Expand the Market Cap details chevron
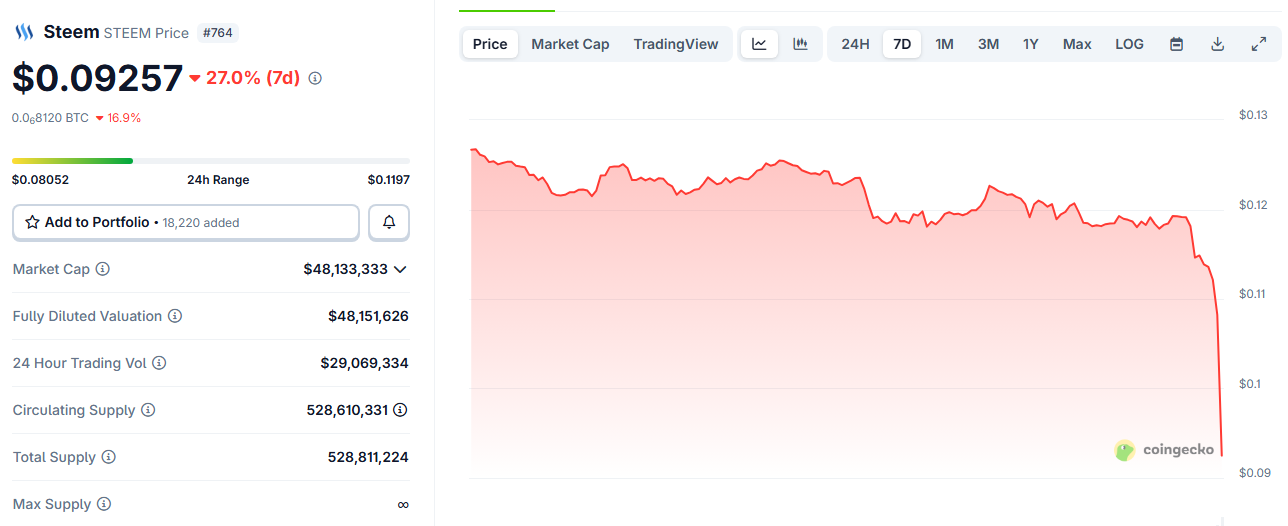 (400, 269)
